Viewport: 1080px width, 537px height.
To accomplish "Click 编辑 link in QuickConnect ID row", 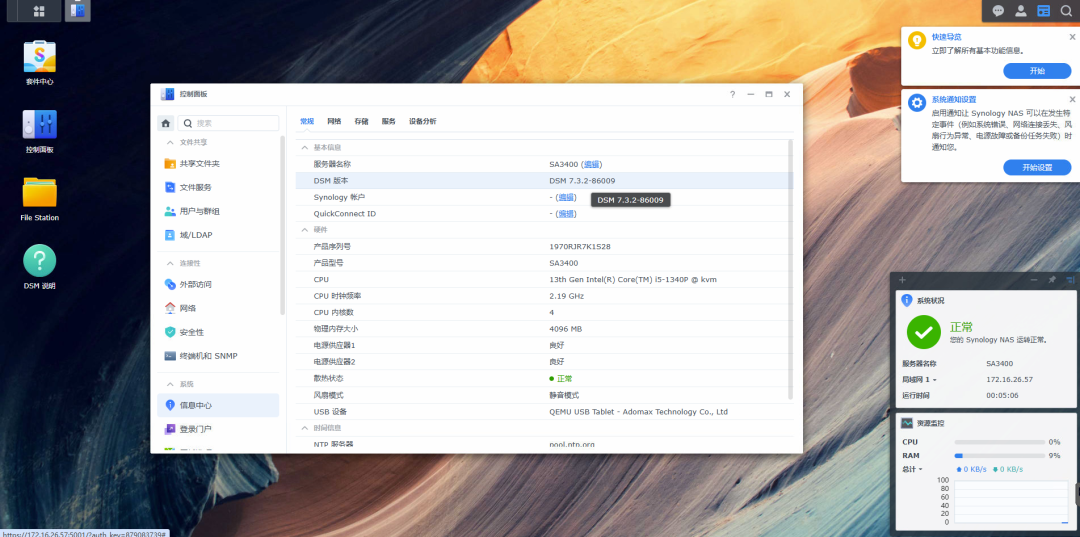I will 566,213.
